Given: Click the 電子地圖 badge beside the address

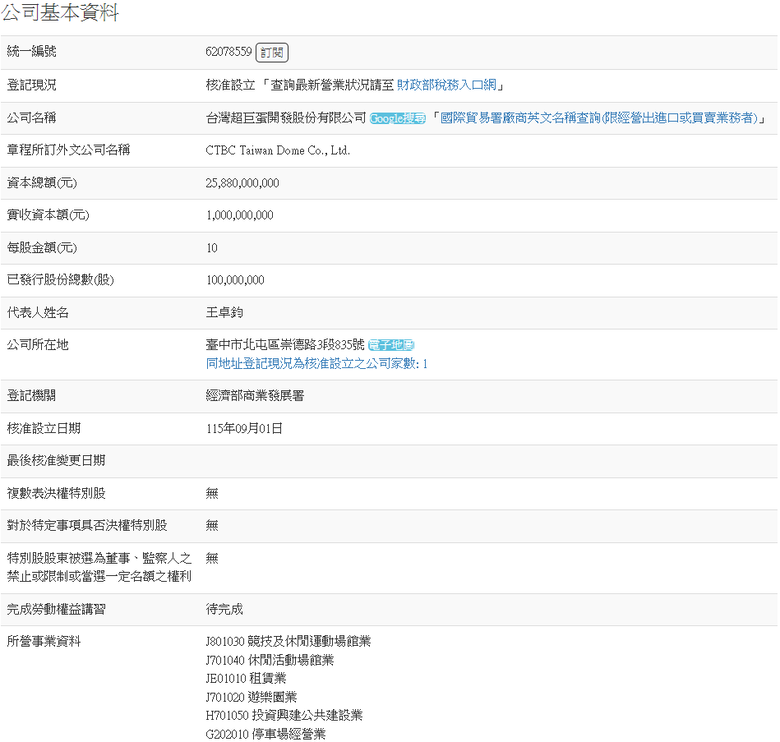Looking at the screenshot, I should pos(391,345).
